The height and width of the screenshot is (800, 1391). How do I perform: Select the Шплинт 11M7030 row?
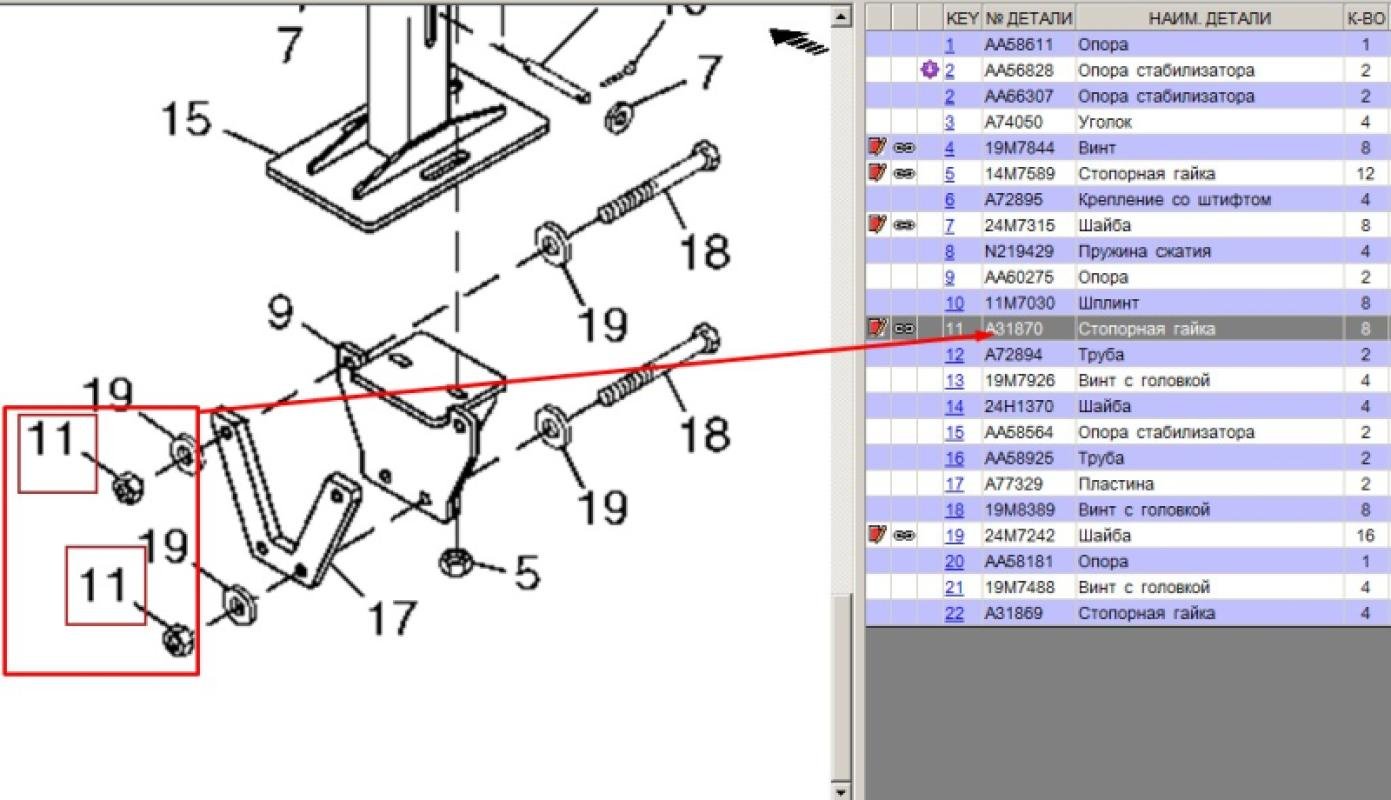point(1127,303)
